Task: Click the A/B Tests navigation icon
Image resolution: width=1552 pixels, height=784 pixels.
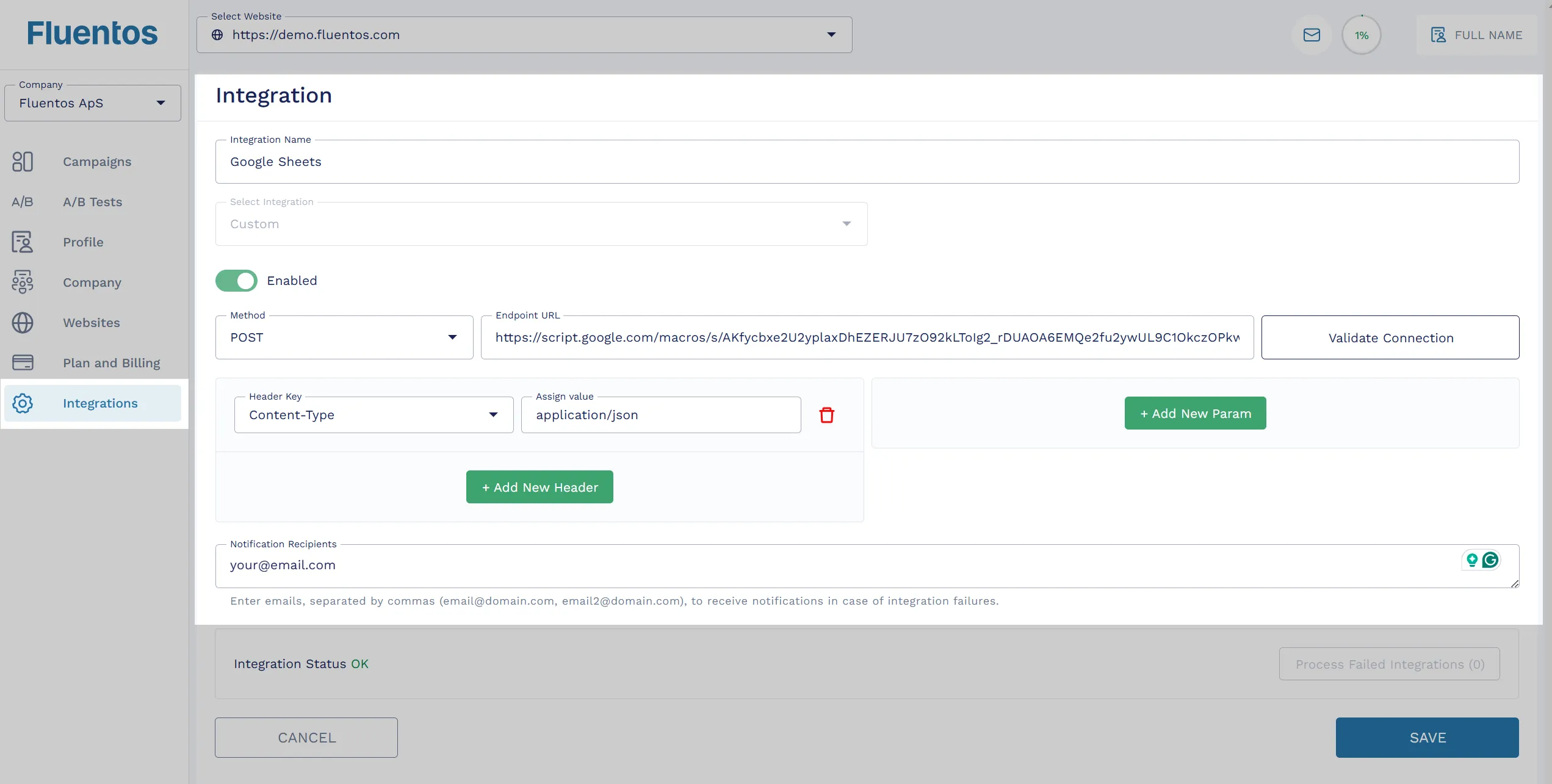Action: (x=22, y=202)
